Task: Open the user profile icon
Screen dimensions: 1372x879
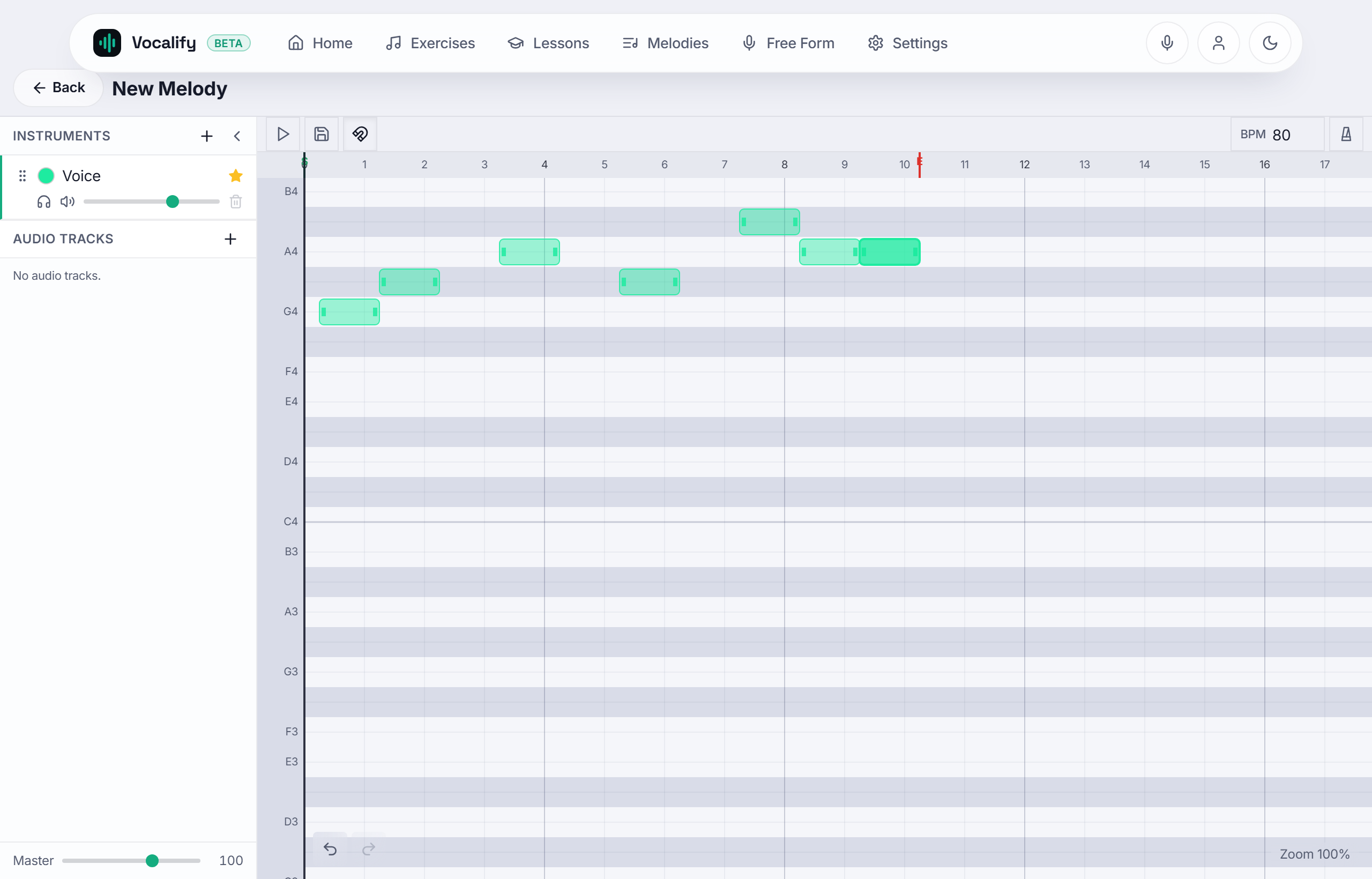Action: click(1219, 43)
